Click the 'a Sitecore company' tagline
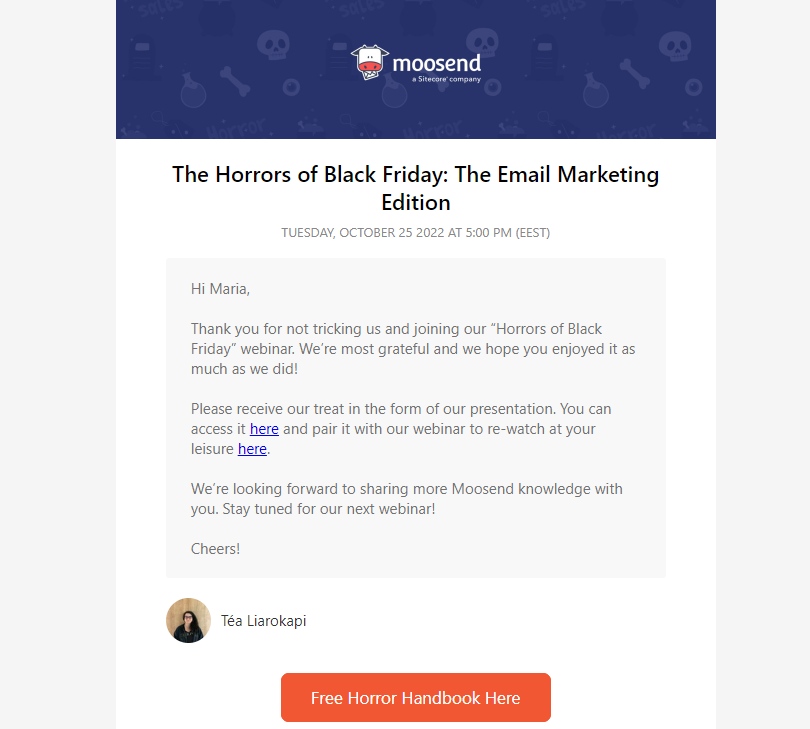Viewport: 810px width, 729px height. click(446, 79)
